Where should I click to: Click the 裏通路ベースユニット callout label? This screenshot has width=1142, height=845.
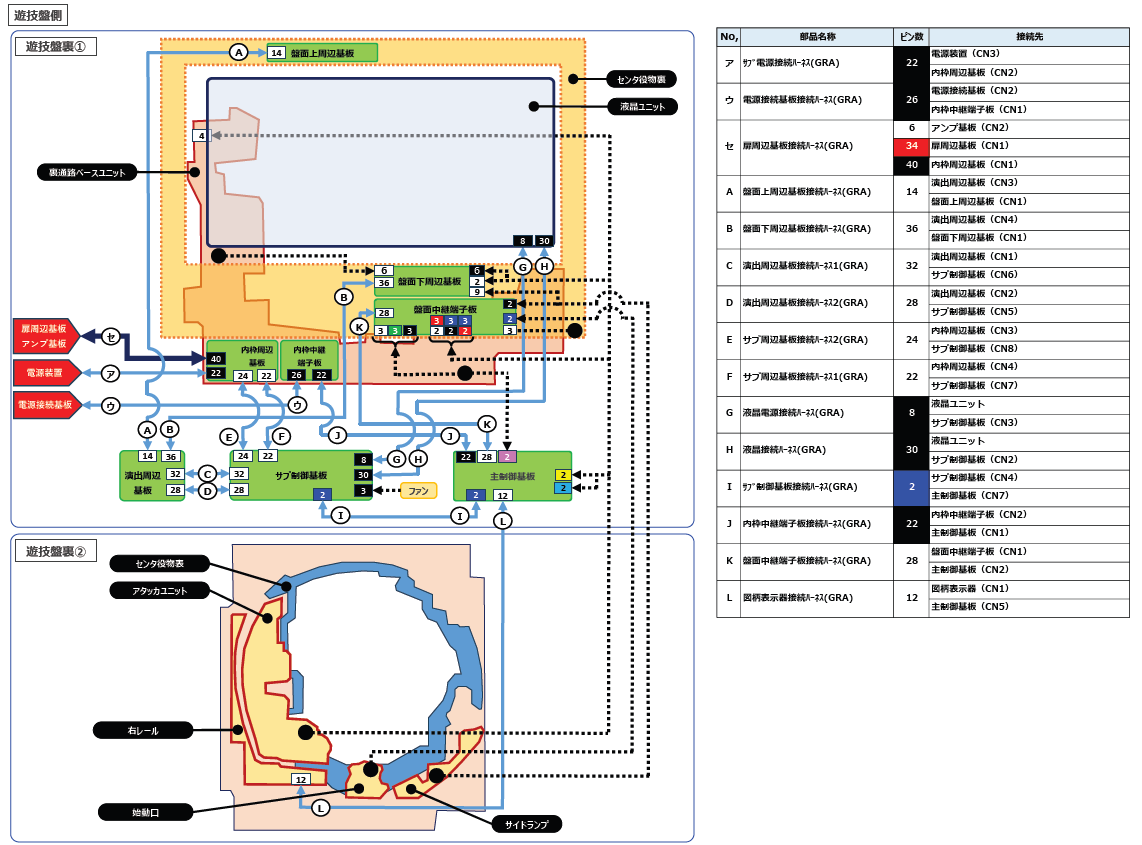(x=87, y=173)
